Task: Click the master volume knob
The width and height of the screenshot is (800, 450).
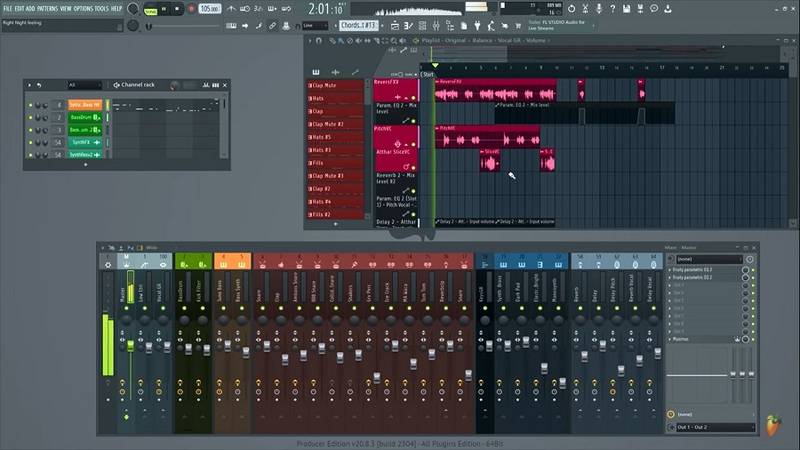Action: coord(133,9)
